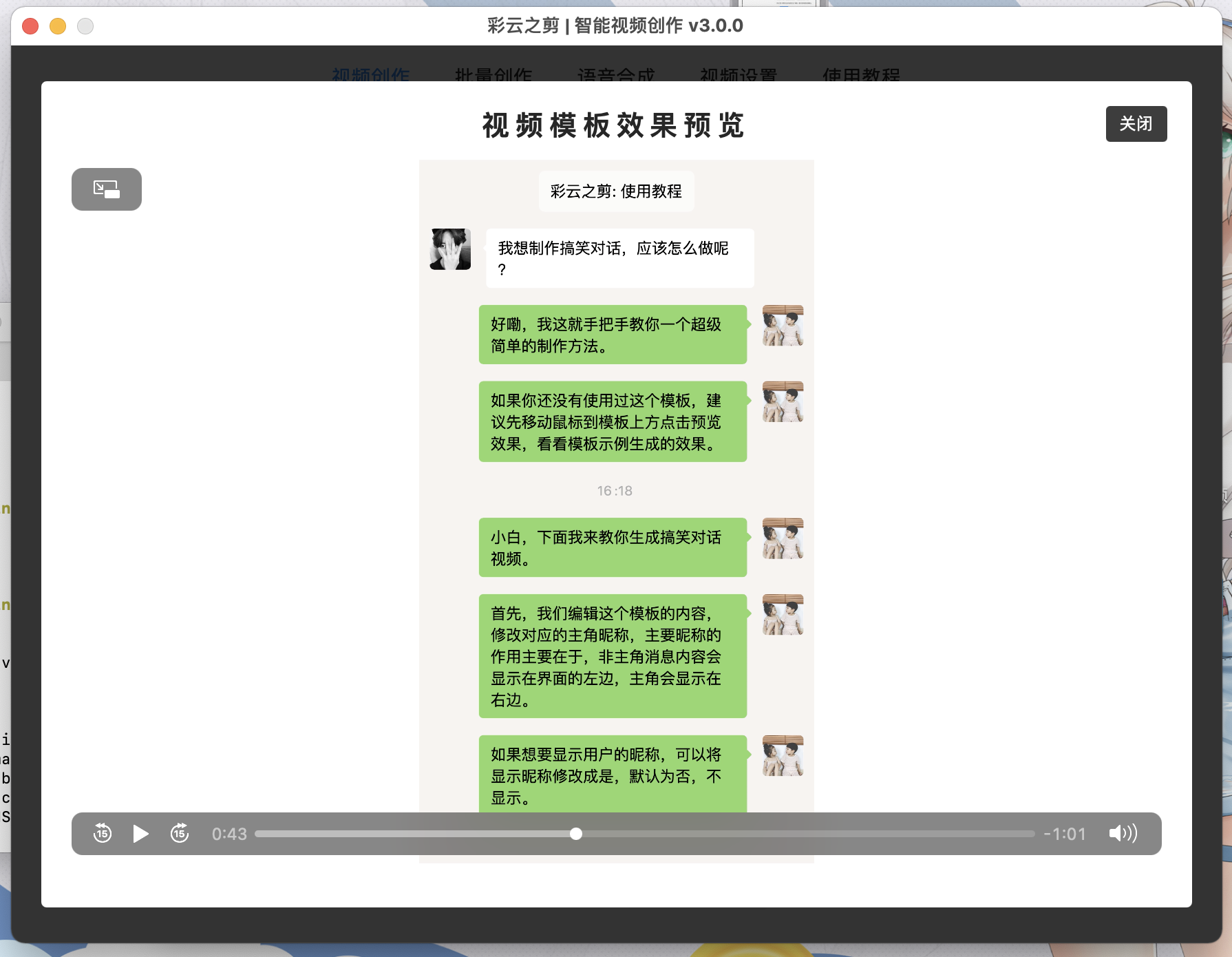This screenshot has width=1232, height=957.
Task: Open the 批量创作 tab
Action: (x=493, y=74)
